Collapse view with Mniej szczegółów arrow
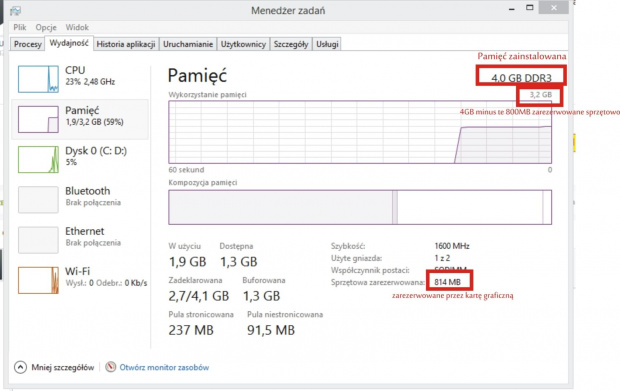Screen dimensions: 620x391 21,368
